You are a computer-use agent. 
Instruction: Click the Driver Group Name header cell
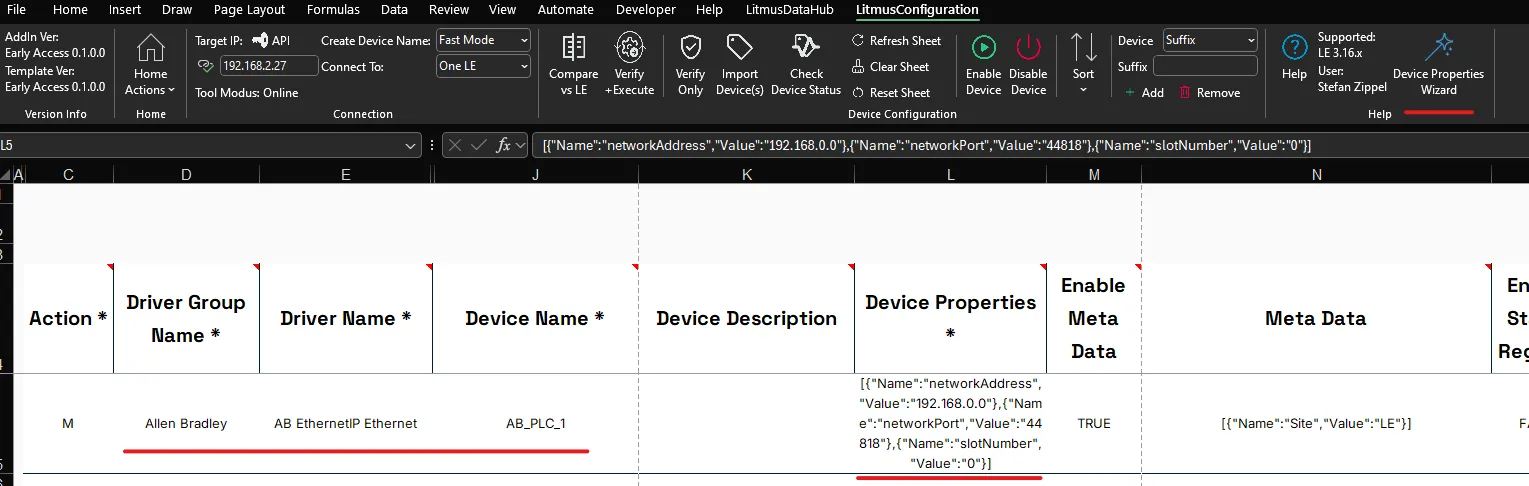(186, 319)
